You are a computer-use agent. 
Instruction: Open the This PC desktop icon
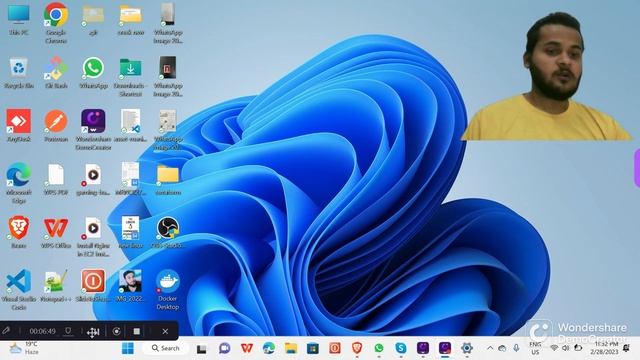[x=19, y=19]
